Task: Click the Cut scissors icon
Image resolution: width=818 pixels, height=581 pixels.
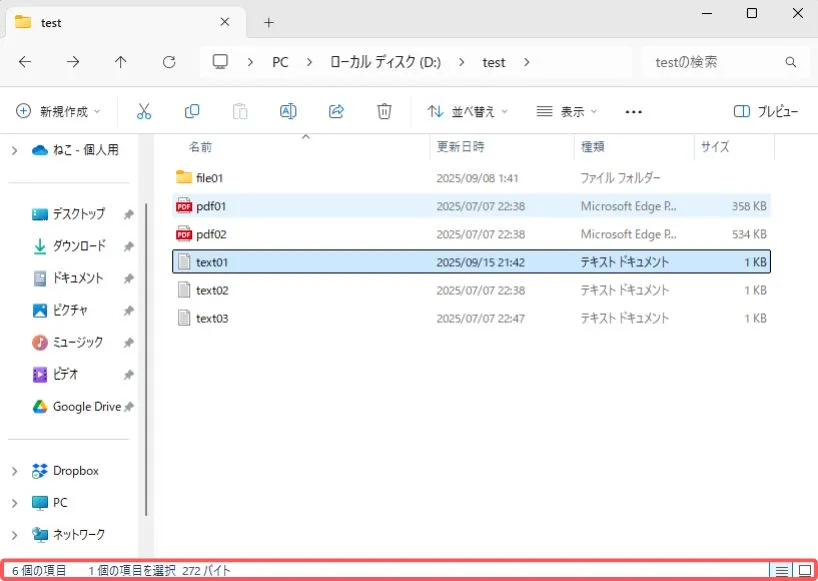Action: pyautogui.click(x=144, y=111)
